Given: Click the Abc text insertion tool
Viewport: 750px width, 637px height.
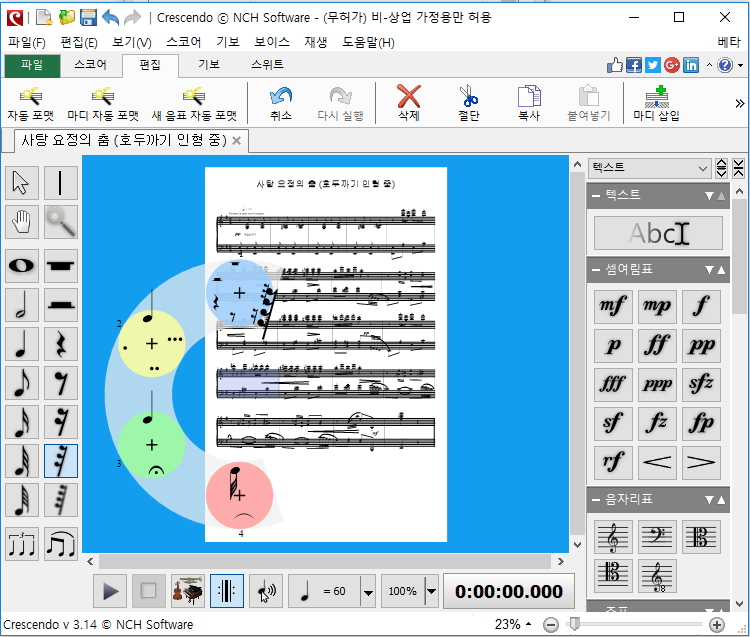Looking at the screenshot, I should (x=658, y=233).
